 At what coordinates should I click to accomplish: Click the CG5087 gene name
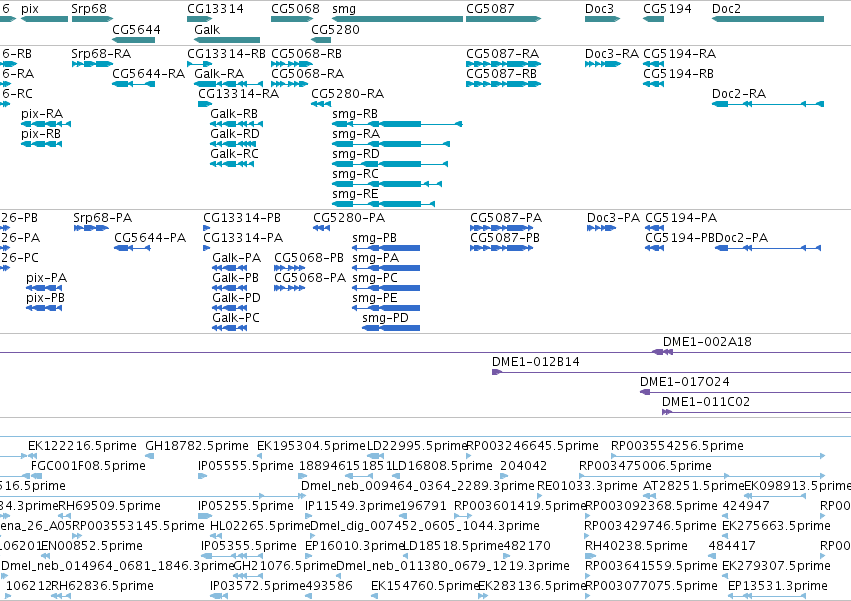(x=490, y=9)
